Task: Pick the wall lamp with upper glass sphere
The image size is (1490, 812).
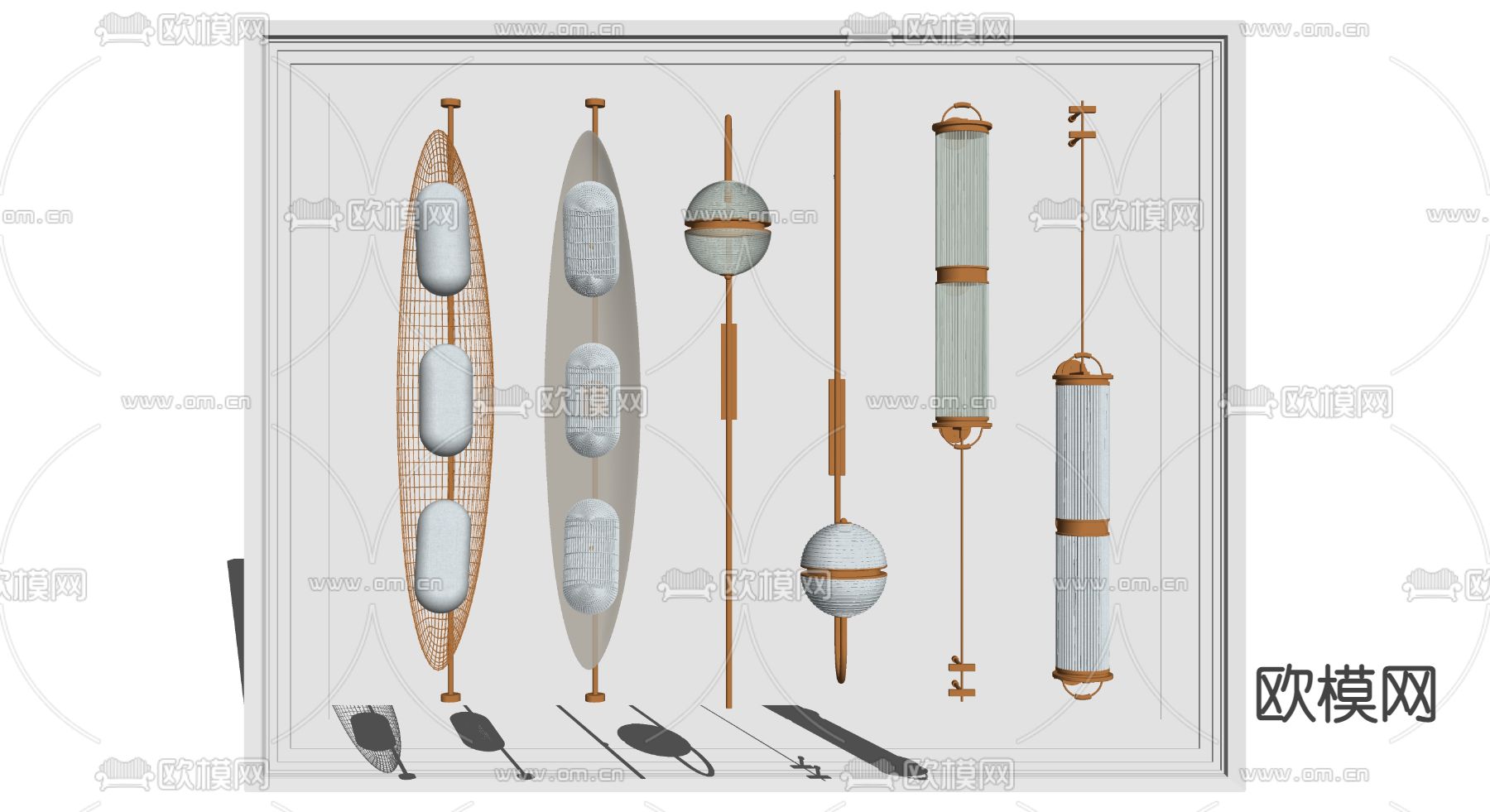Action: pos(728,411)
